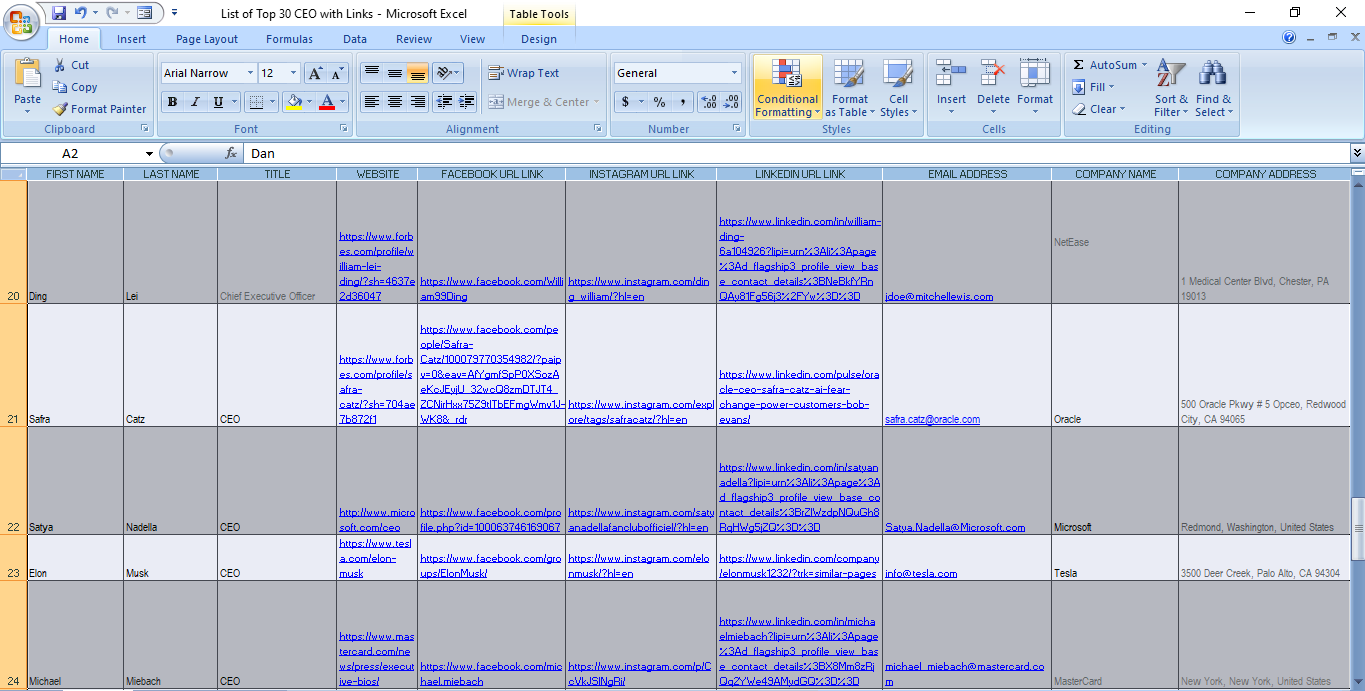Click the formula bar input showing Dan
The image size is (1365, 691).
tap(796, 154)
